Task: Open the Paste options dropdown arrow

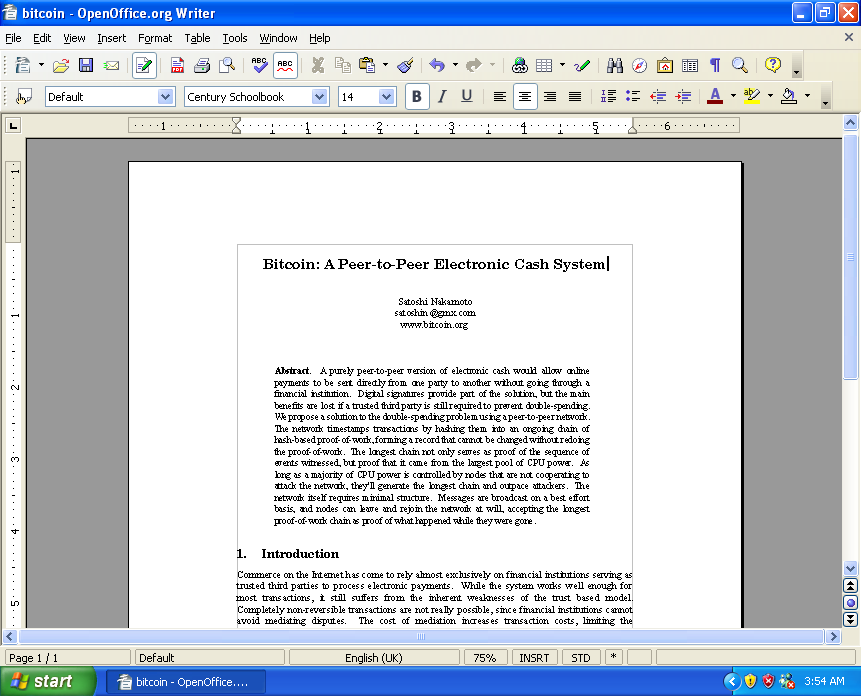Action: [x=385, y=65]
